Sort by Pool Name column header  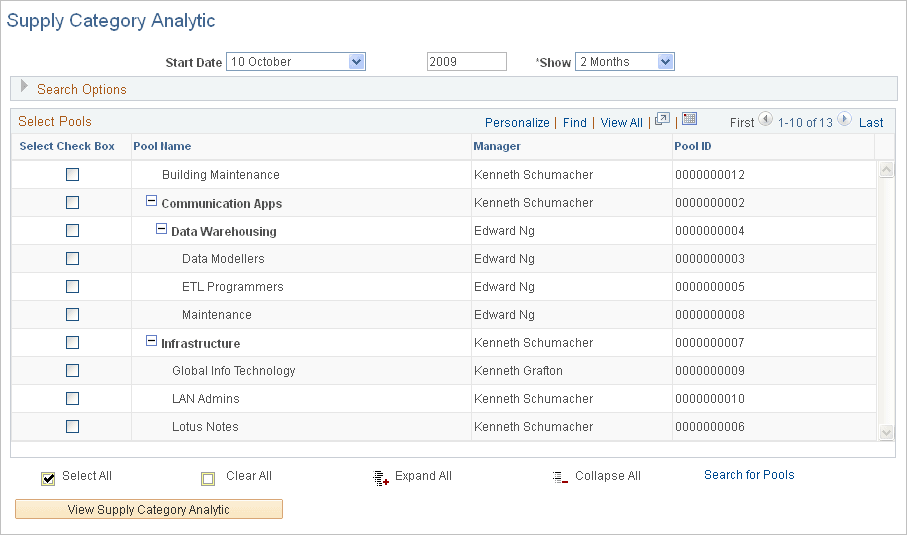point(162,146)
